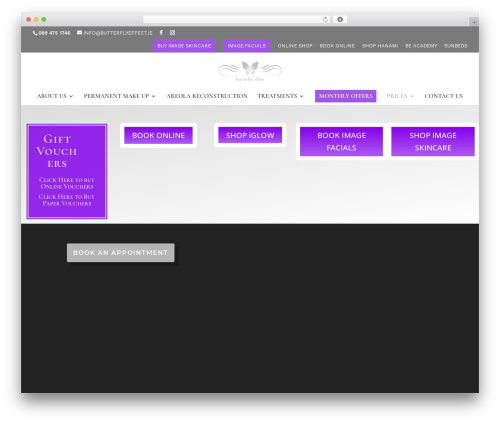
Task: Expand the Permanent Make Up dropdown arrow
Action: pos(154,96)
